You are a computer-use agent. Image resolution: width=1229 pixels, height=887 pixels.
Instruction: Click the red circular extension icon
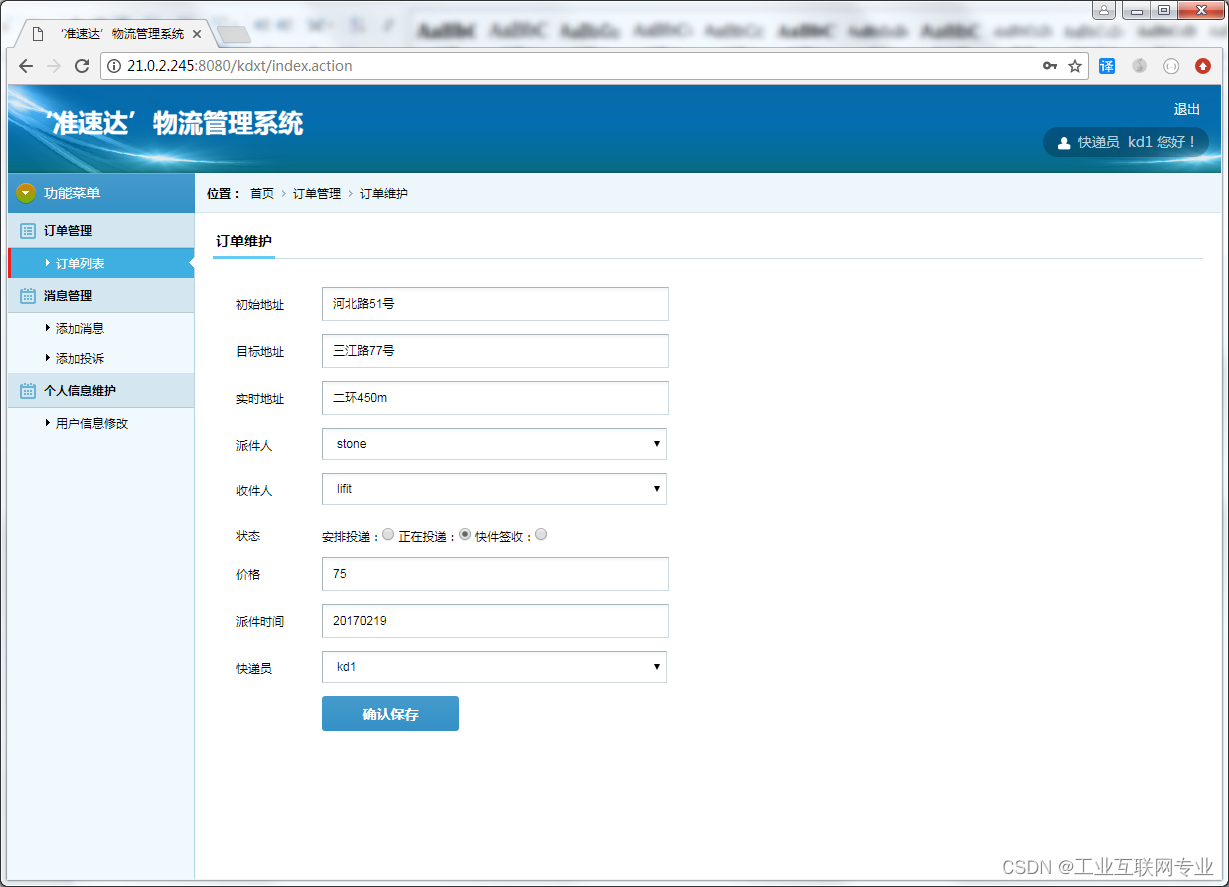(x=1203, y=66)
